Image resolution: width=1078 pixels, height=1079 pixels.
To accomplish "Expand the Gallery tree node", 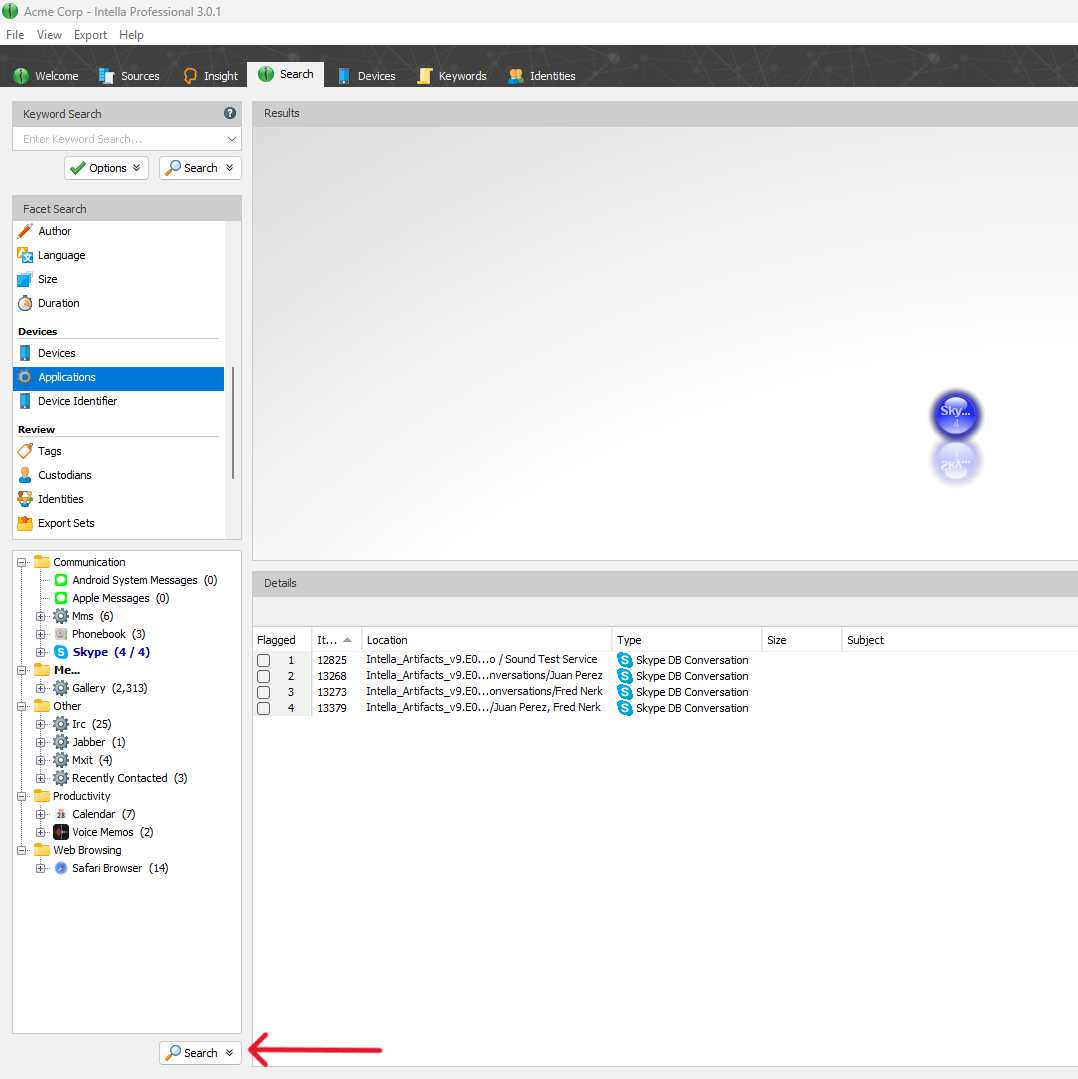I will click(x=41, y=688).
